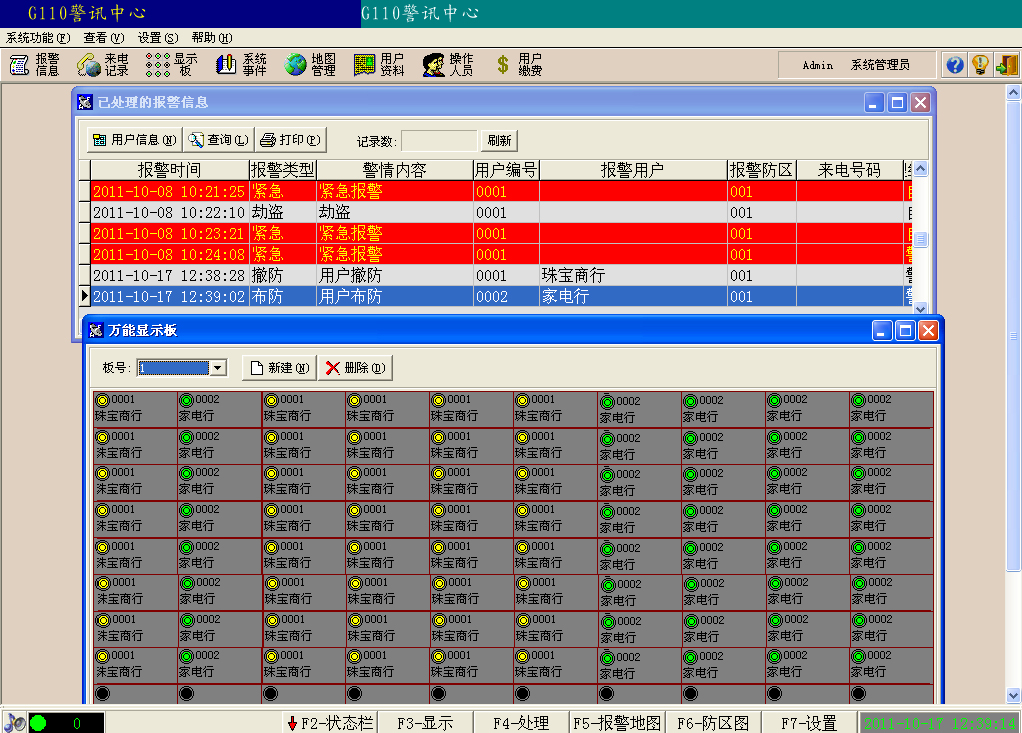Click the 记录数 record count field
1022x733 pixels.
(x=439, y=141)
